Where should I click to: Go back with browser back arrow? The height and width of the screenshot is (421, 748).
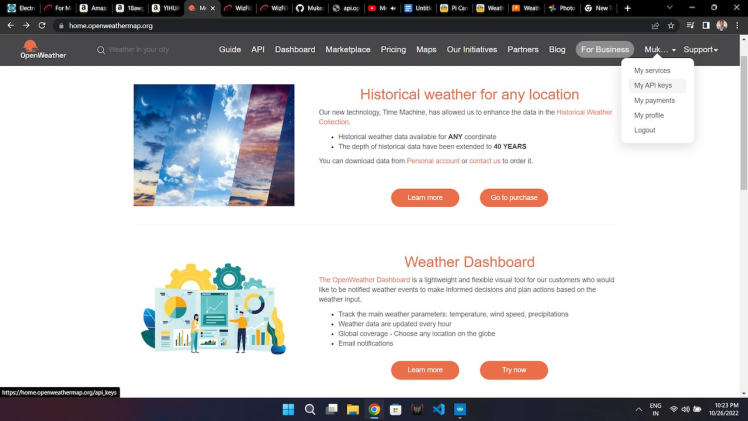click(x=10, y=25)
